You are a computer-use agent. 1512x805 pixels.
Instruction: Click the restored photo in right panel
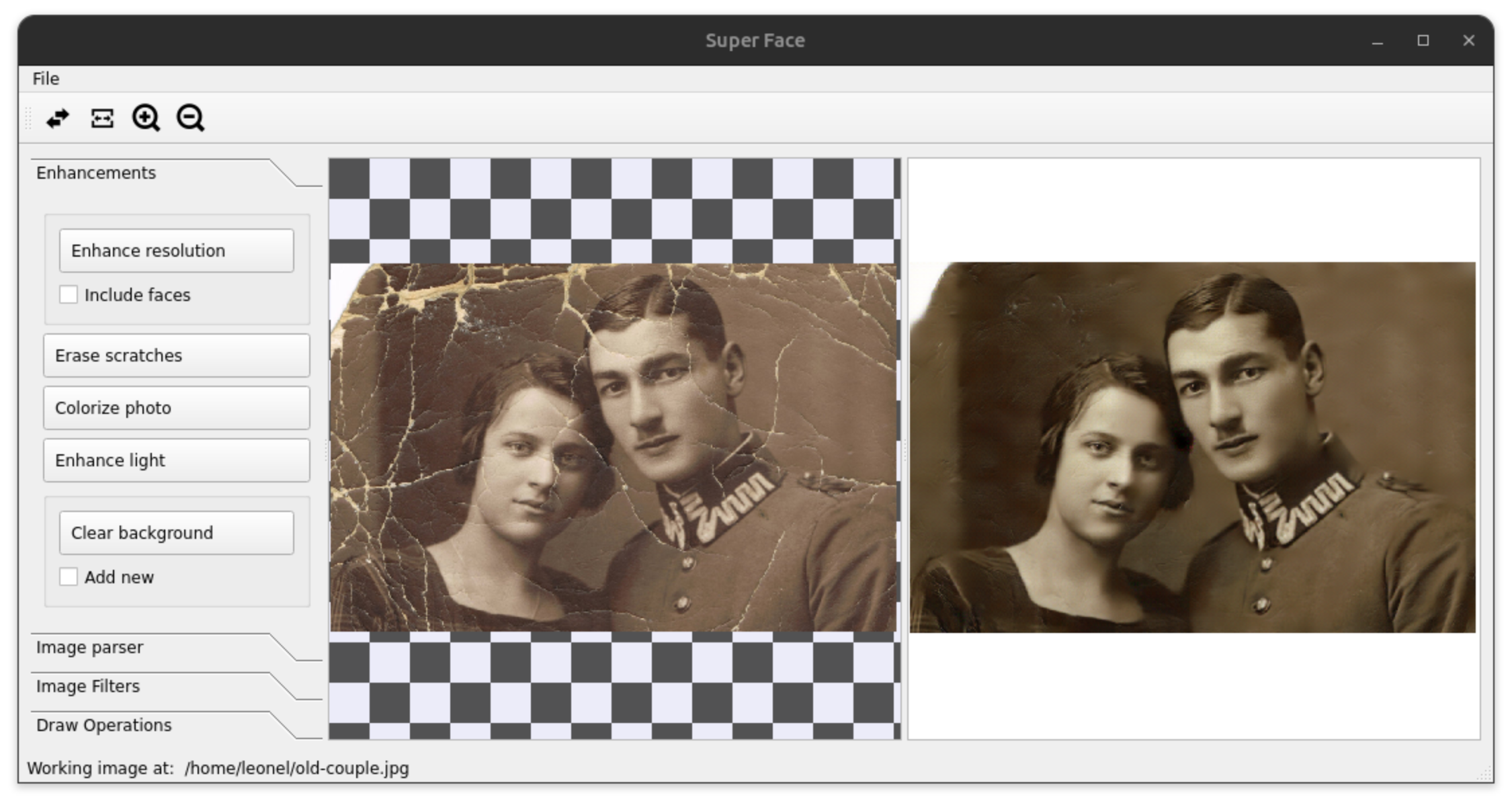[1192, 448]
